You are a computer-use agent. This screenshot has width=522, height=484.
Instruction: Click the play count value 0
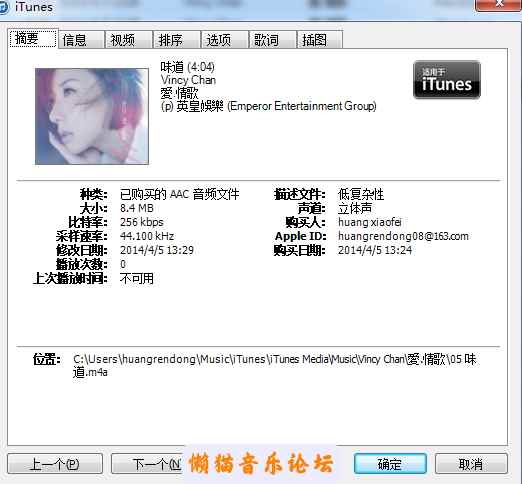pyautogui.click(x=123, y=264)
